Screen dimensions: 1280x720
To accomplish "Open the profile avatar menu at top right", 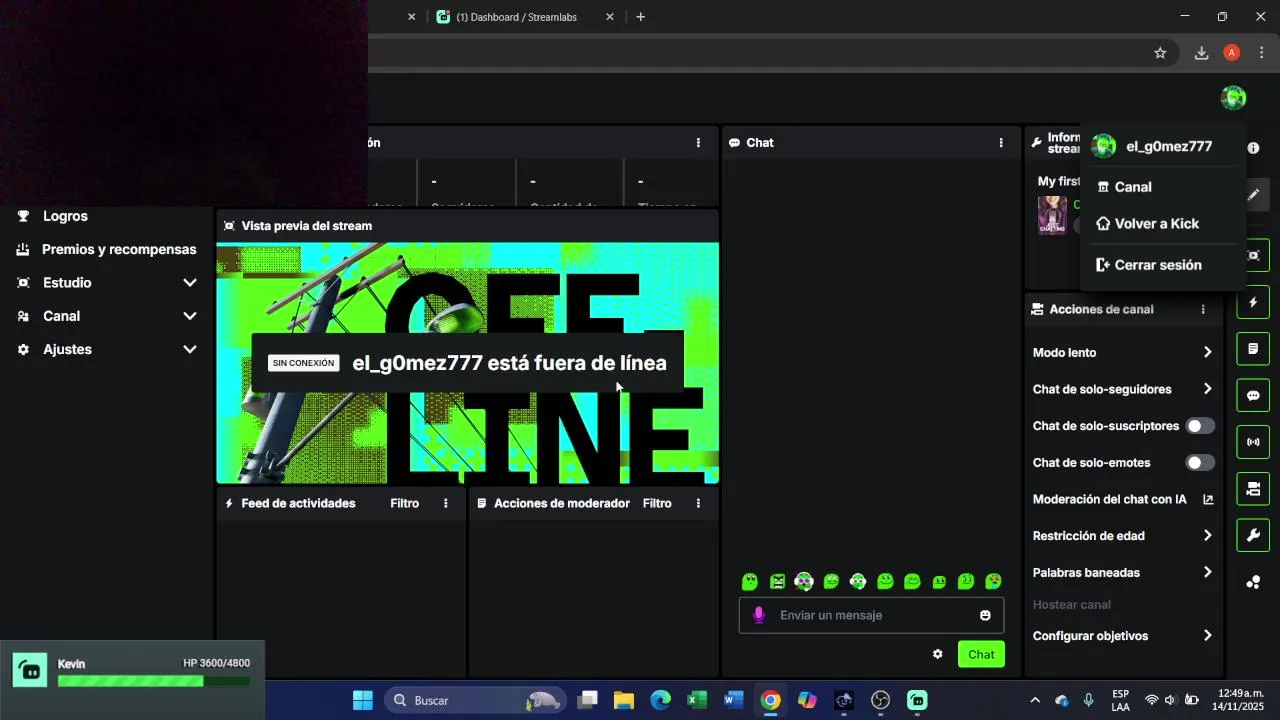I will coord(1233,98).
